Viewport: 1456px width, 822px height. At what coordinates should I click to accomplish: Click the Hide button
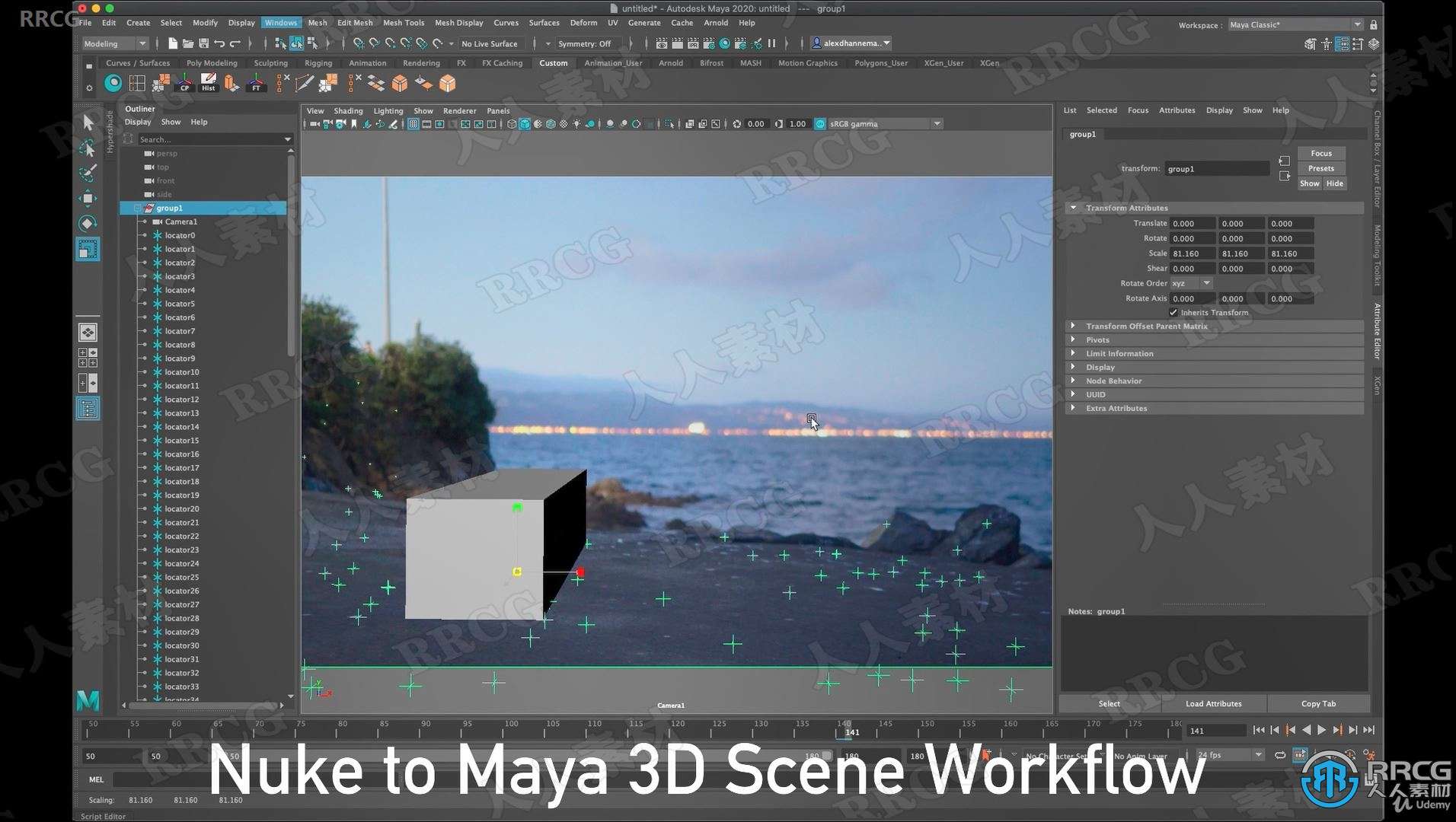pos(1334,183)
